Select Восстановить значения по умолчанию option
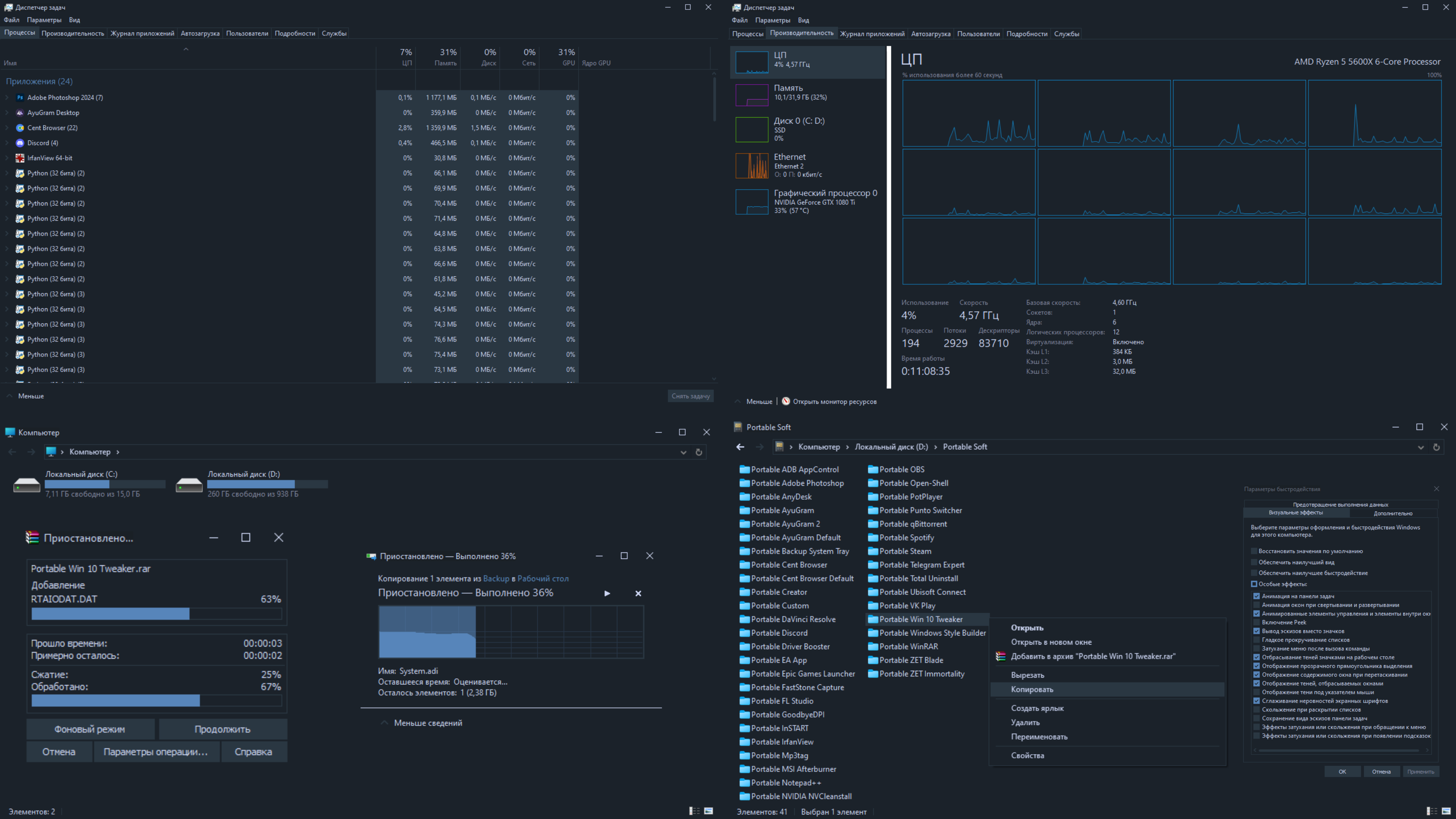This screenshot has width=1456, height=819. click(1254, 551)
